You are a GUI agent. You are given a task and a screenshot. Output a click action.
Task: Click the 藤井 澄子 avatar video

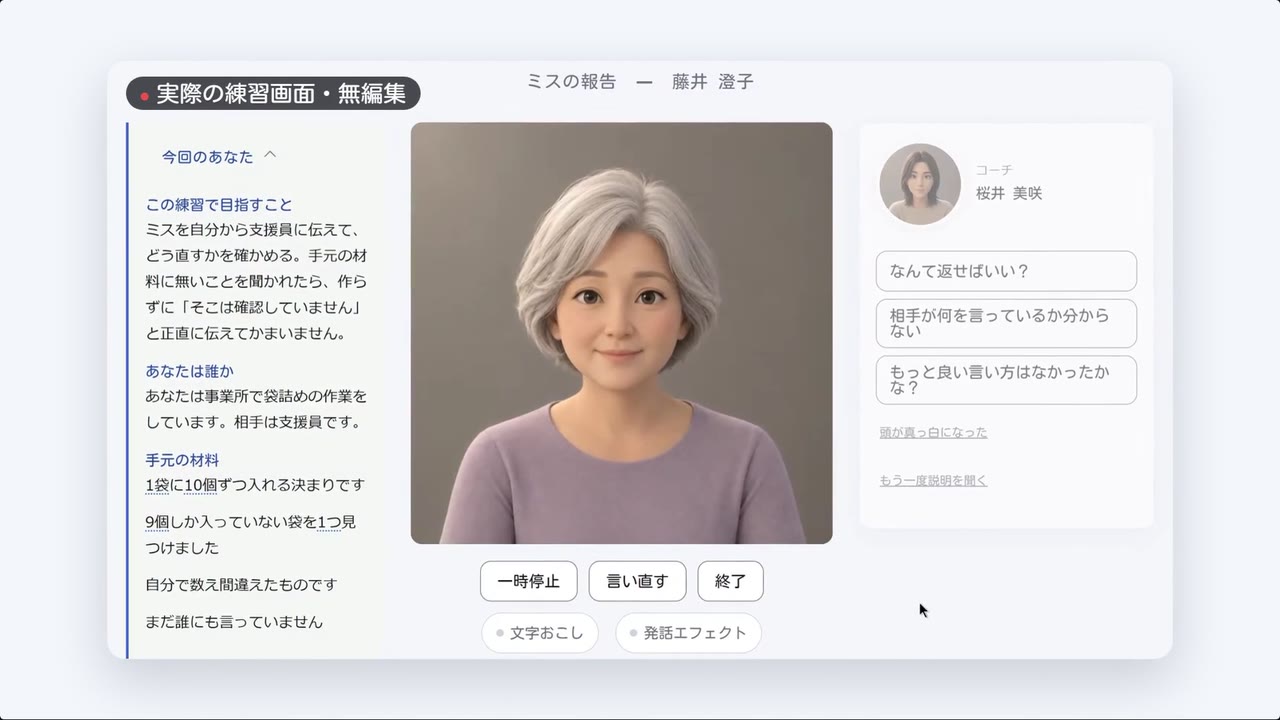click(621, 333)
